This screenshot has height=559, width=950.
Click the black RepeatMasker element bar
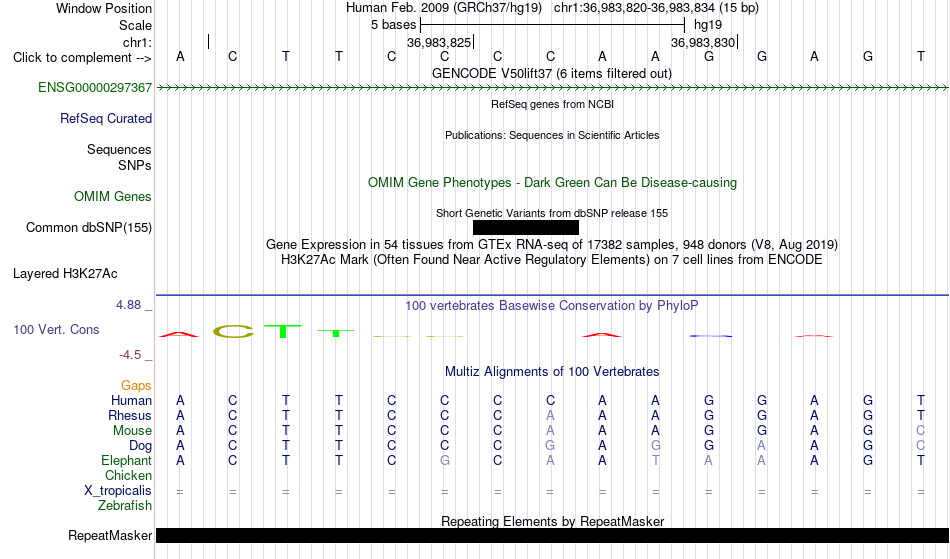point(553,535)
